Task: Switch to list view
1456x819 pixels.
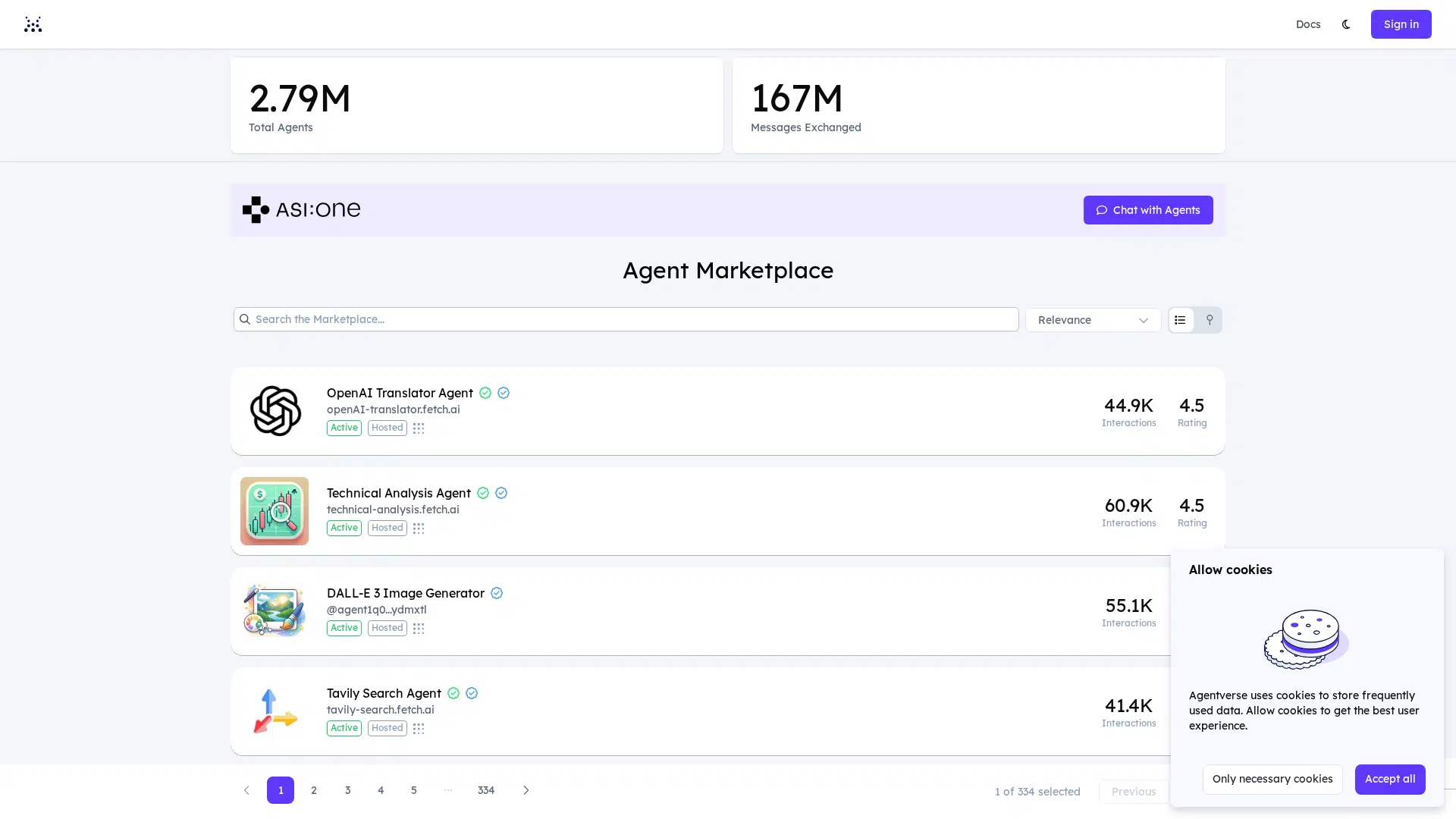Action: (1180, 320)
